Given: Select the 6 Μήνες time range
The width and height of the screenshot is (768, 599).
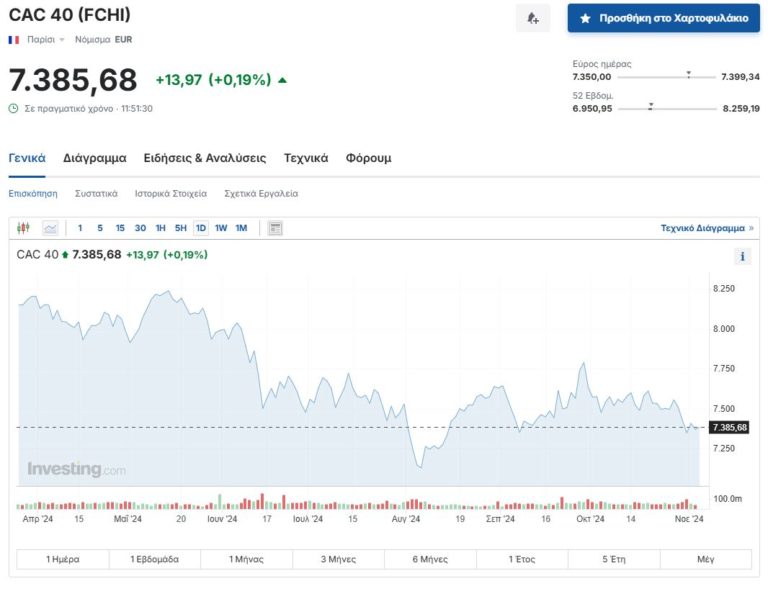Looking at the screenshot, I should [430, 559].
